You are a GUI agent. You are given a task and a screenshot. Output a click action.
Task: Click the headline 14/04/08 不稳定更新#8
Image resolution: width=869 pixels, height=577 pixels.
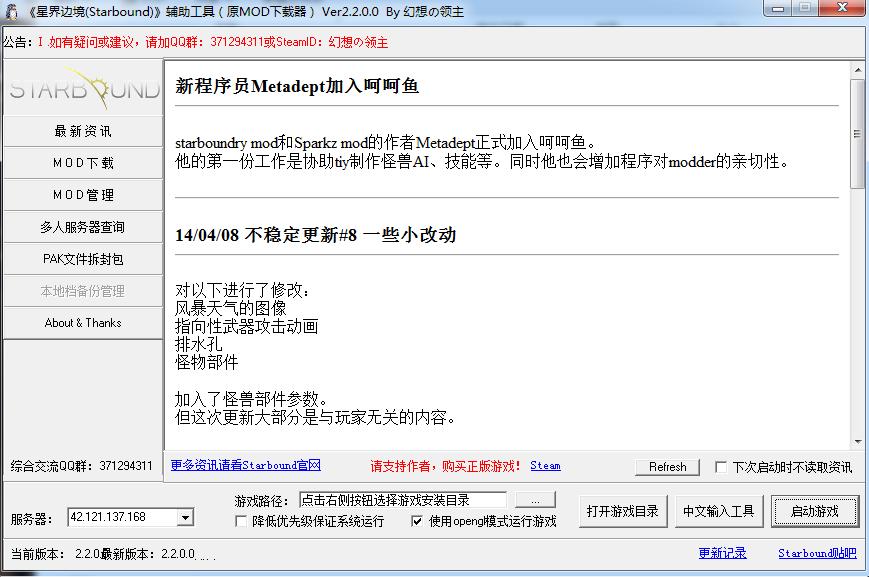coord(315,235)
